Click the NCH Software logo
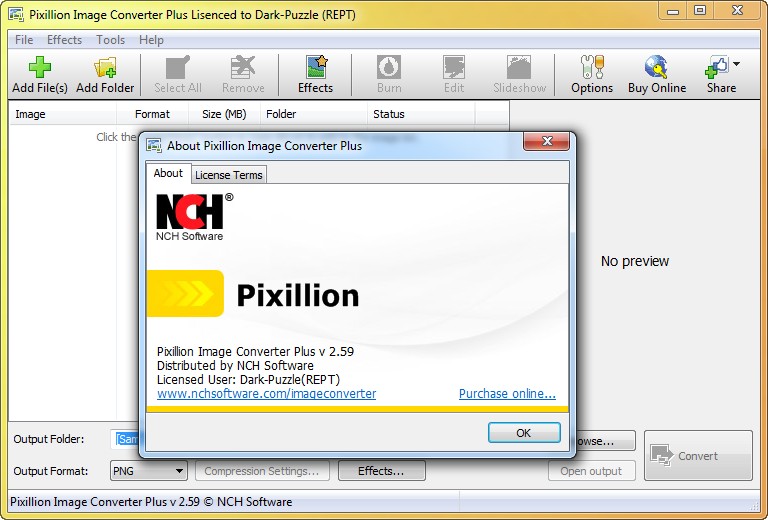The width and height of the screenshot is (768, 520). click(x=194, y=216)
